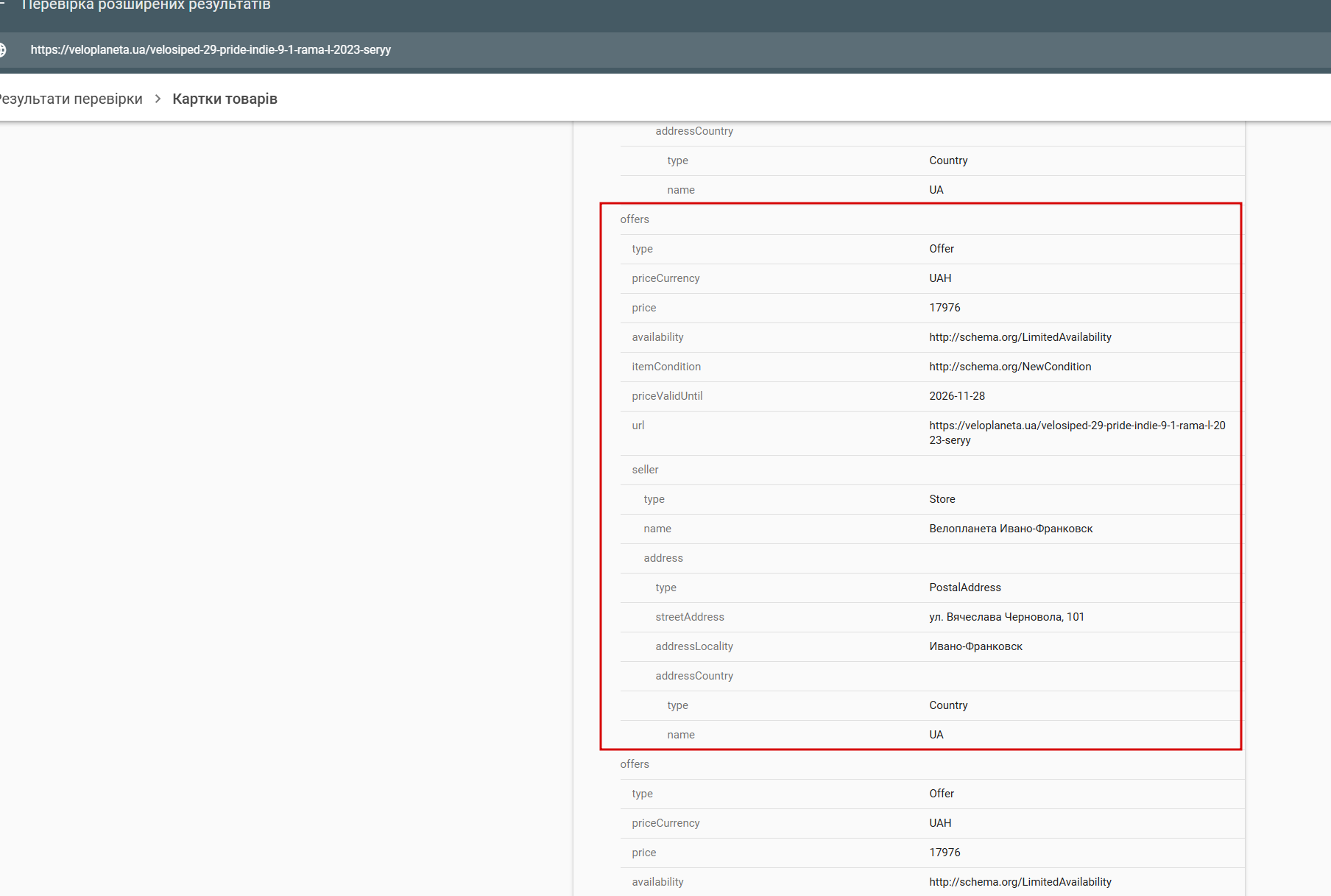Click the last offers heading near the bottom

coord(635,764)
